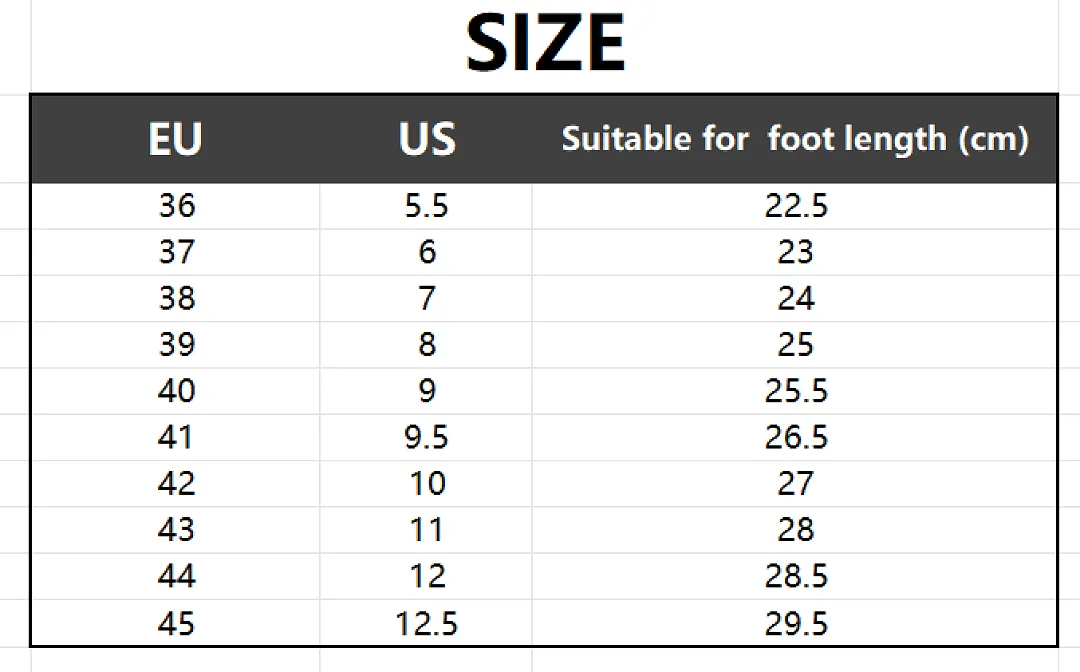
Task: Click the foot length 24 cell
Action: pos(796,297)
